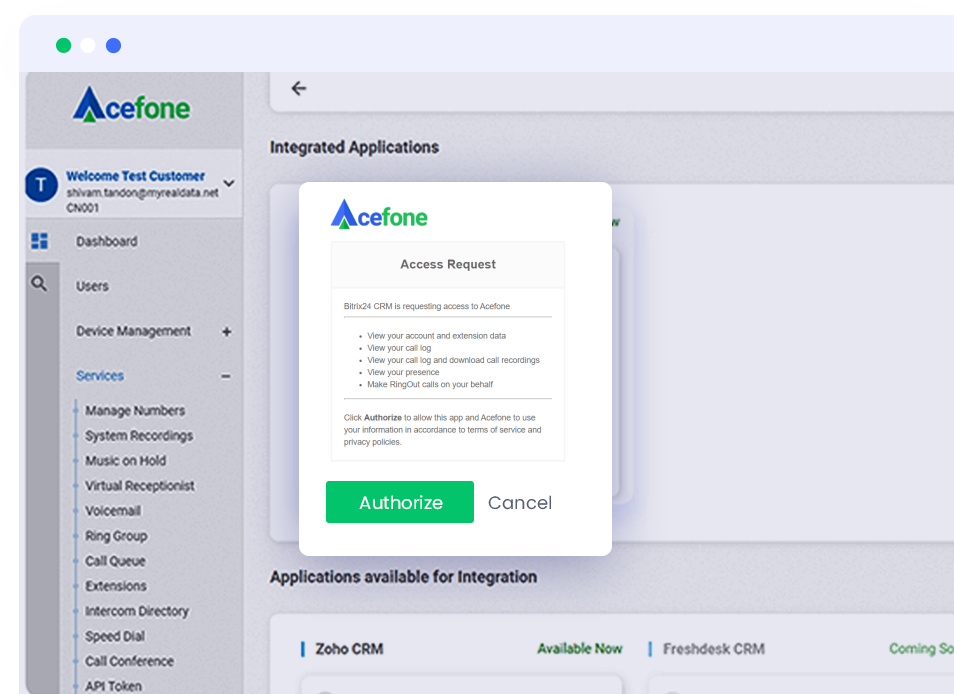
Task: Click Cancel in Access Request dialog
Action: (519, 503)
